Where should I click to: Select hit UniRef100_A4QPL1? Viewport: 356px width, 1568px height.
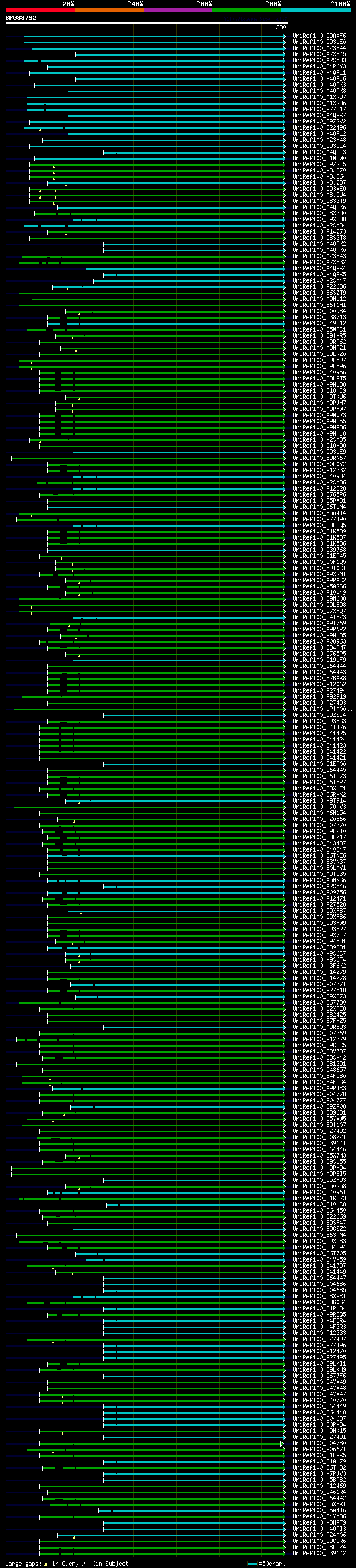(319, 72)
